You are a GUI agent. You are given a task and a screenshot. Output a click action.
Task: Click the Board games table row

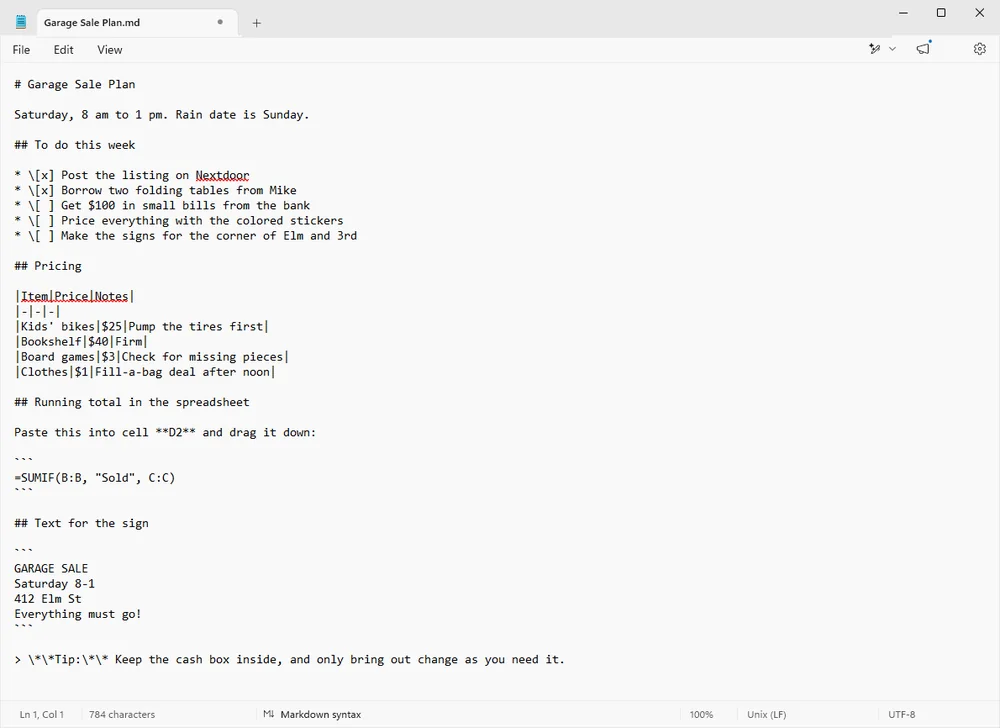[152, 357]
